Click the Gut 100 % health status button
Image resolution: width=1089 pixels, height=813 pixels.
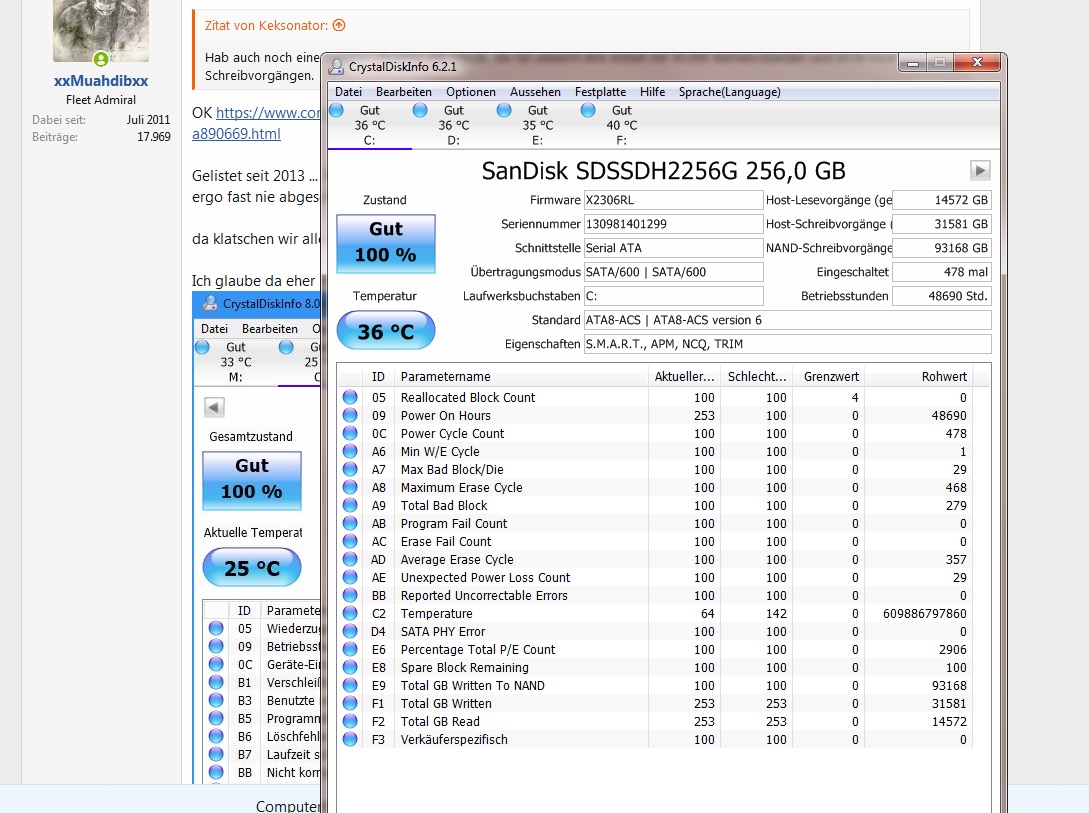(385, 243)
